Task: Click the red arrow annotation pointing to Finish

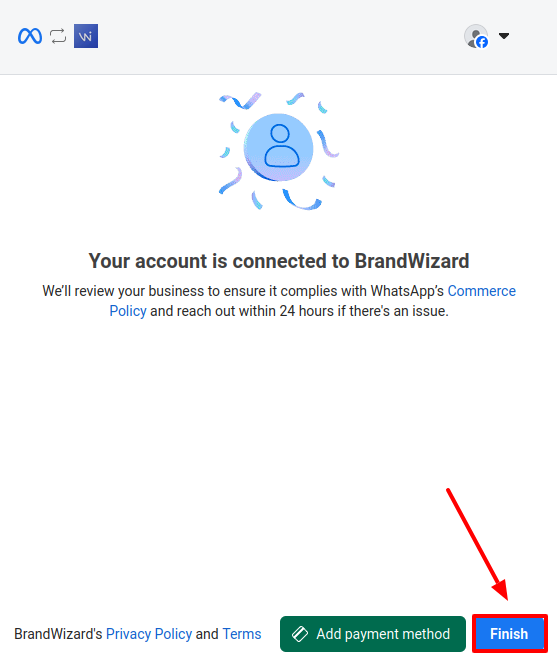Action: [x=478, y=545]
